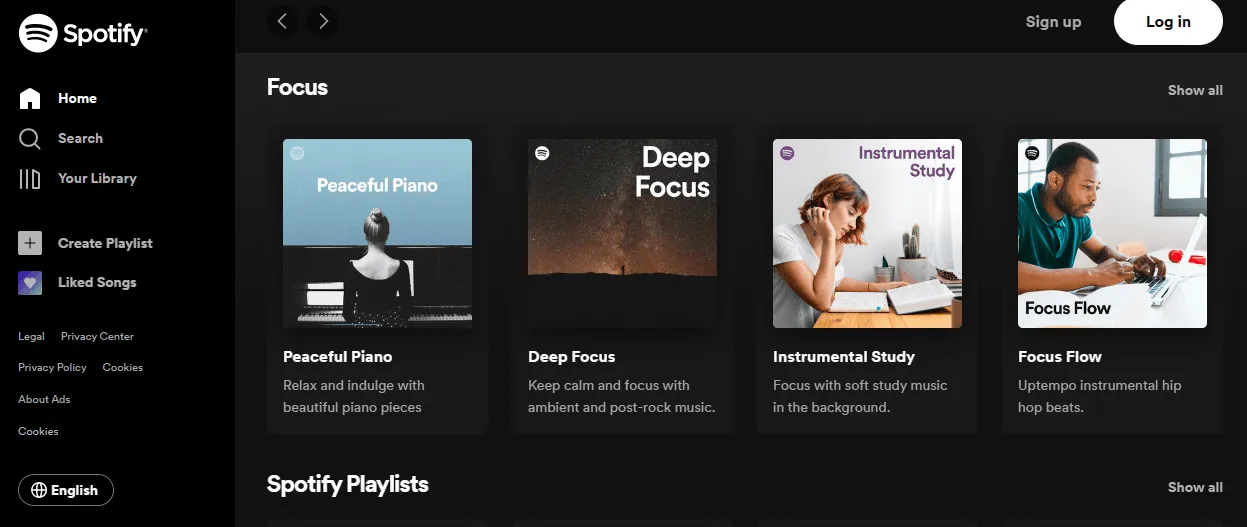Click the Peaceful Piano card title
This screenshot has width=1247, height=527.
click(338, 356)
